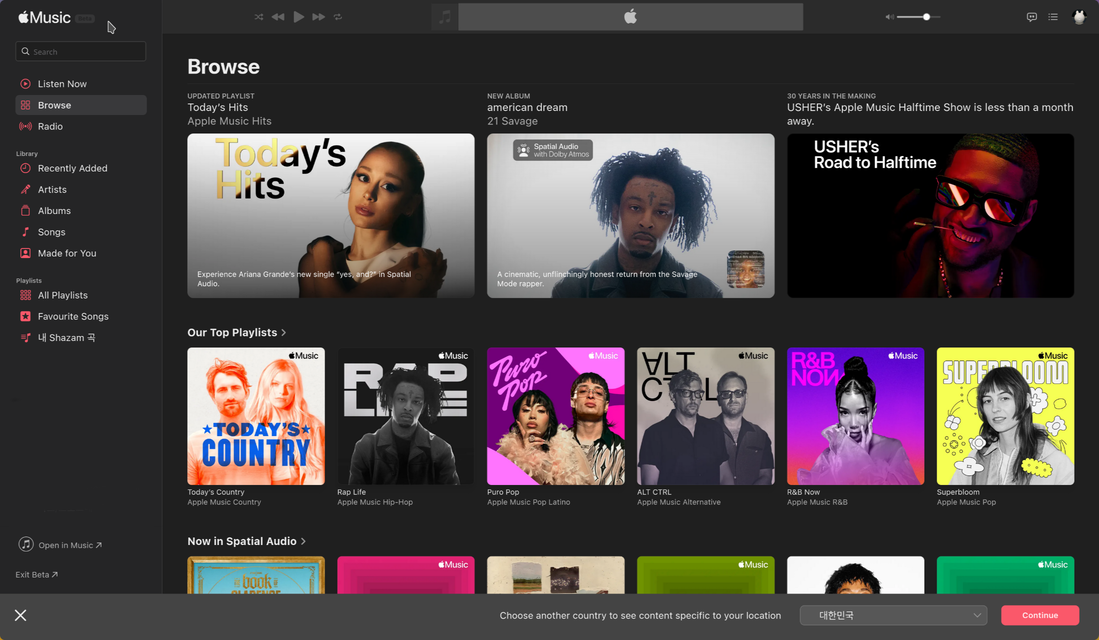Image resolution: width=1099 pixels, height=640 pixels.
Task: Click the 21 Savage artist link
Action: pos(512,121)
